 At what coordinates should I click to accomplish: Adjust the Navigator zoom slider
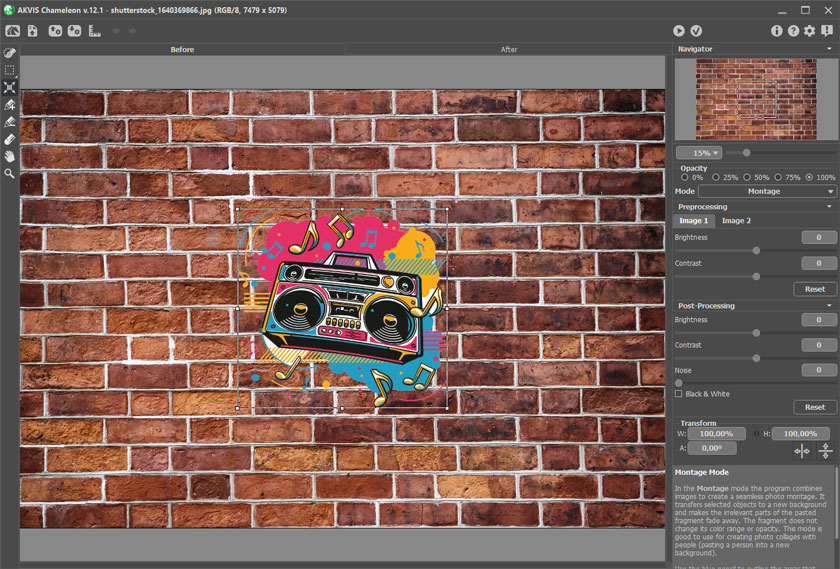(746, 153)
